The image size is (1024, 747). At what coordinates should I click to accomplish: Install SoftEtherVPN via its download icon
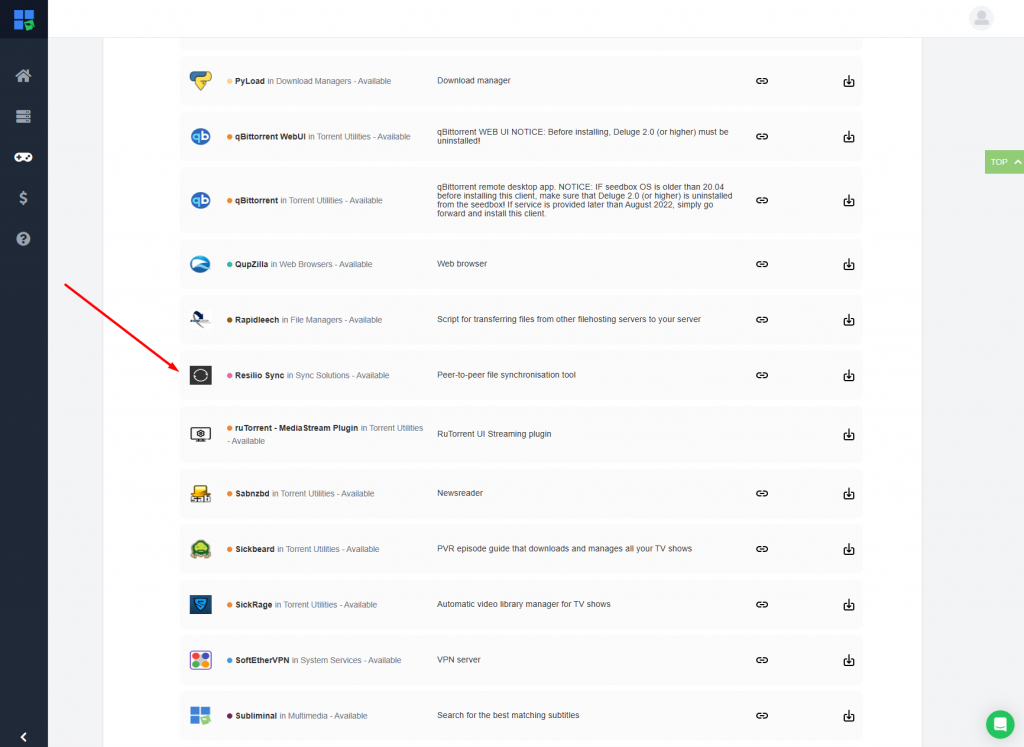pyautogui.click(x=848, y=660)
